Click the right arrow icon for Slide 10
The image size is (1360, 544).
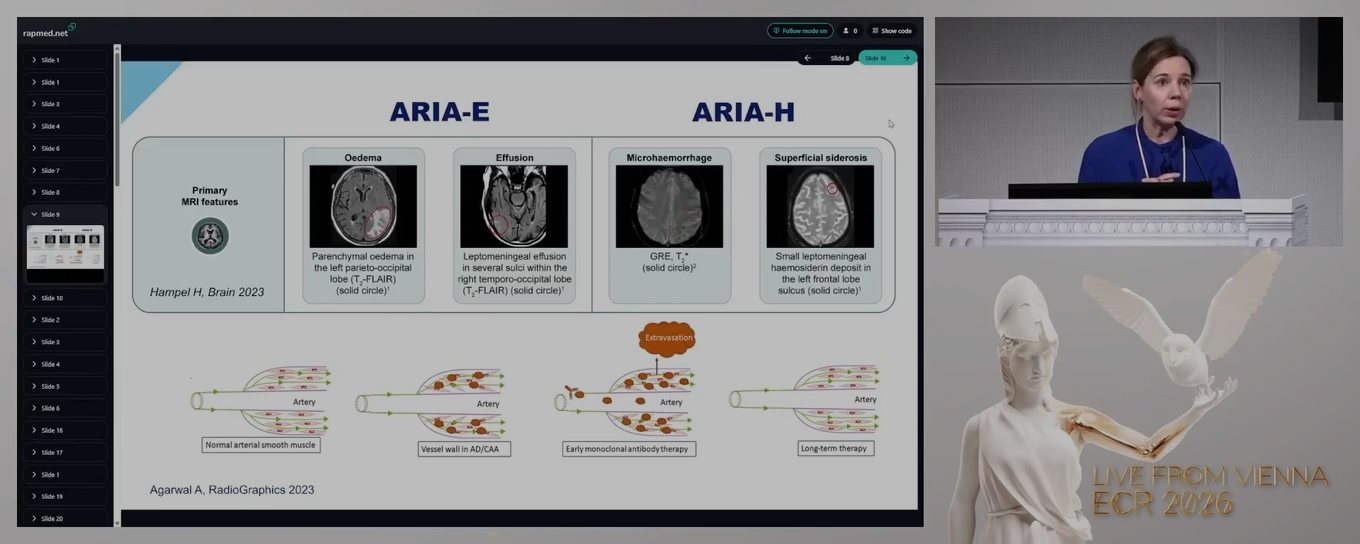(x=906, y=58)
